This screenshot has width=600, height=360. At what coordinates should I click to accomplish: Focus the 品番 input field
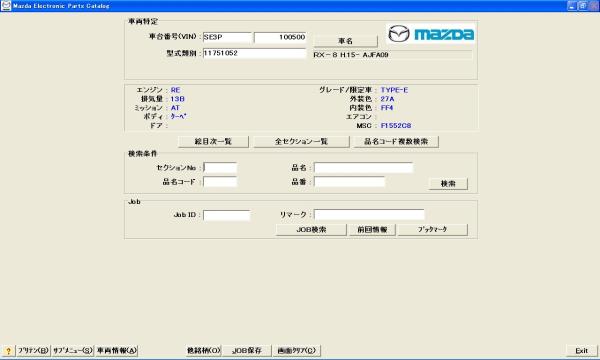click(x=349, y=182)
